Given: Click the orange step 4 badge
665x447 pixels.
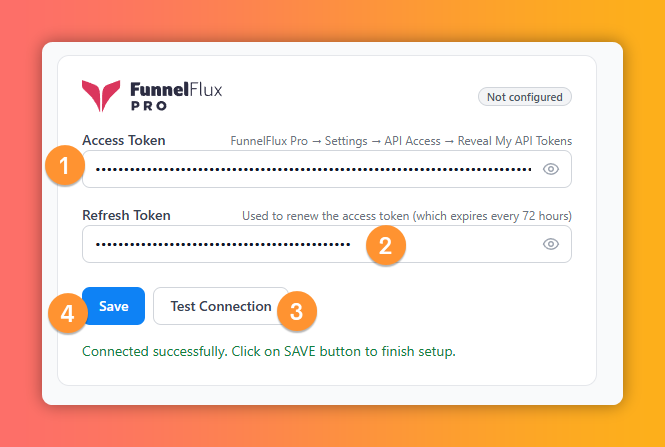Looking at the screenshot, I should coord(67,313).
